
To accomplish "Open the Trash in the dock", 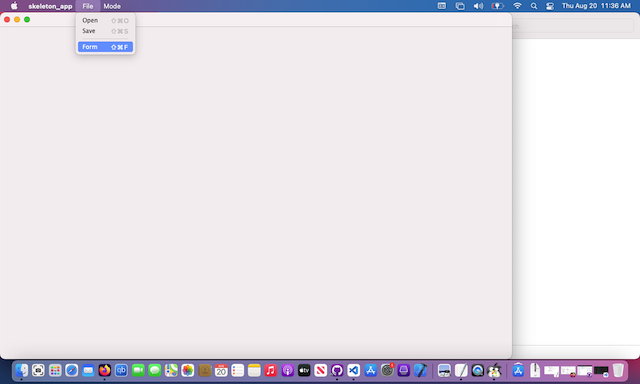I will pos(618,371).
